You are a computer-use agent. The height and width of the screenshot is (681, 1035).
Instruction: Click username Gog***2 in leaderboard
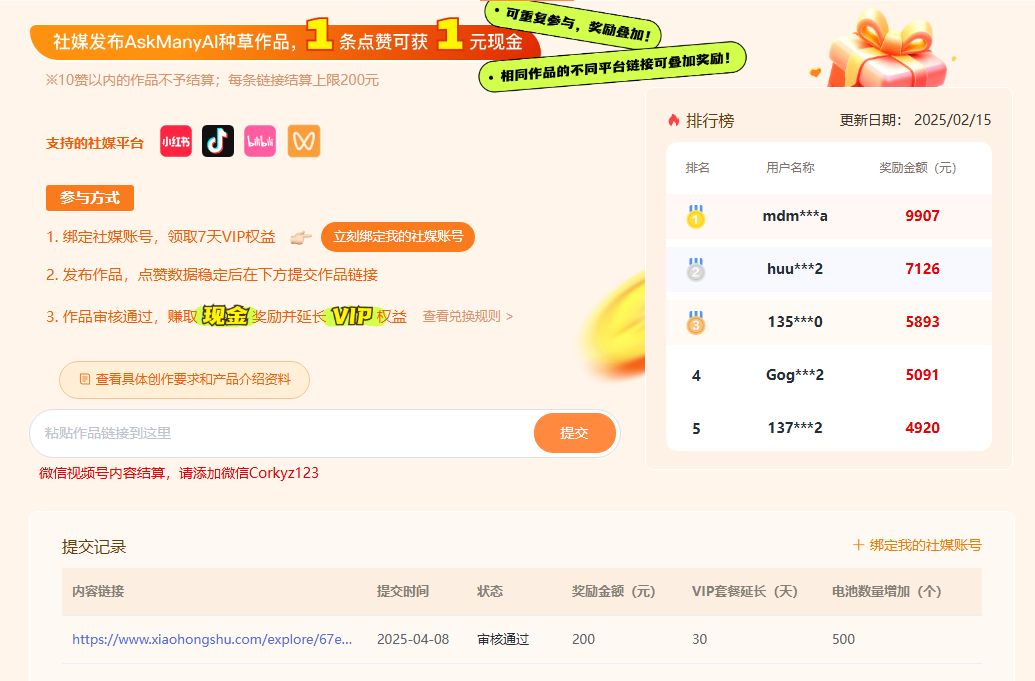click(x=795, y=375)
